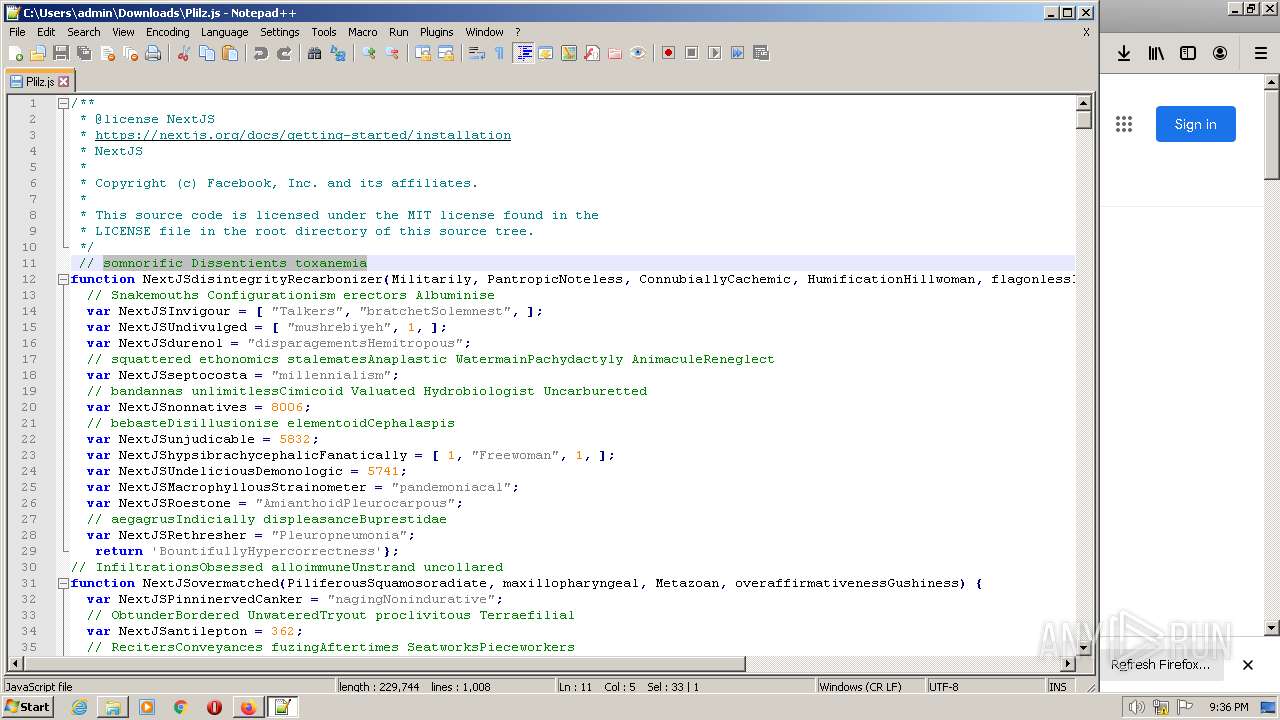Toggle synchronized vertical scrolling
This screenshot has width=1280, height=720.
(x=423, y=53)
